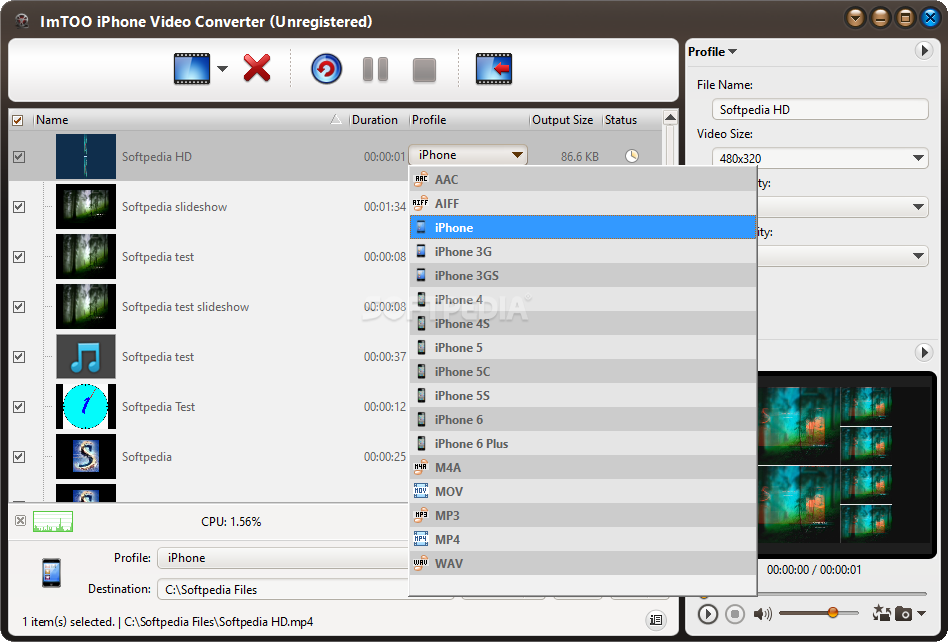This screenshot has width=948, height=642.
Task: Close the CPU usage panel
Action: 21,520
